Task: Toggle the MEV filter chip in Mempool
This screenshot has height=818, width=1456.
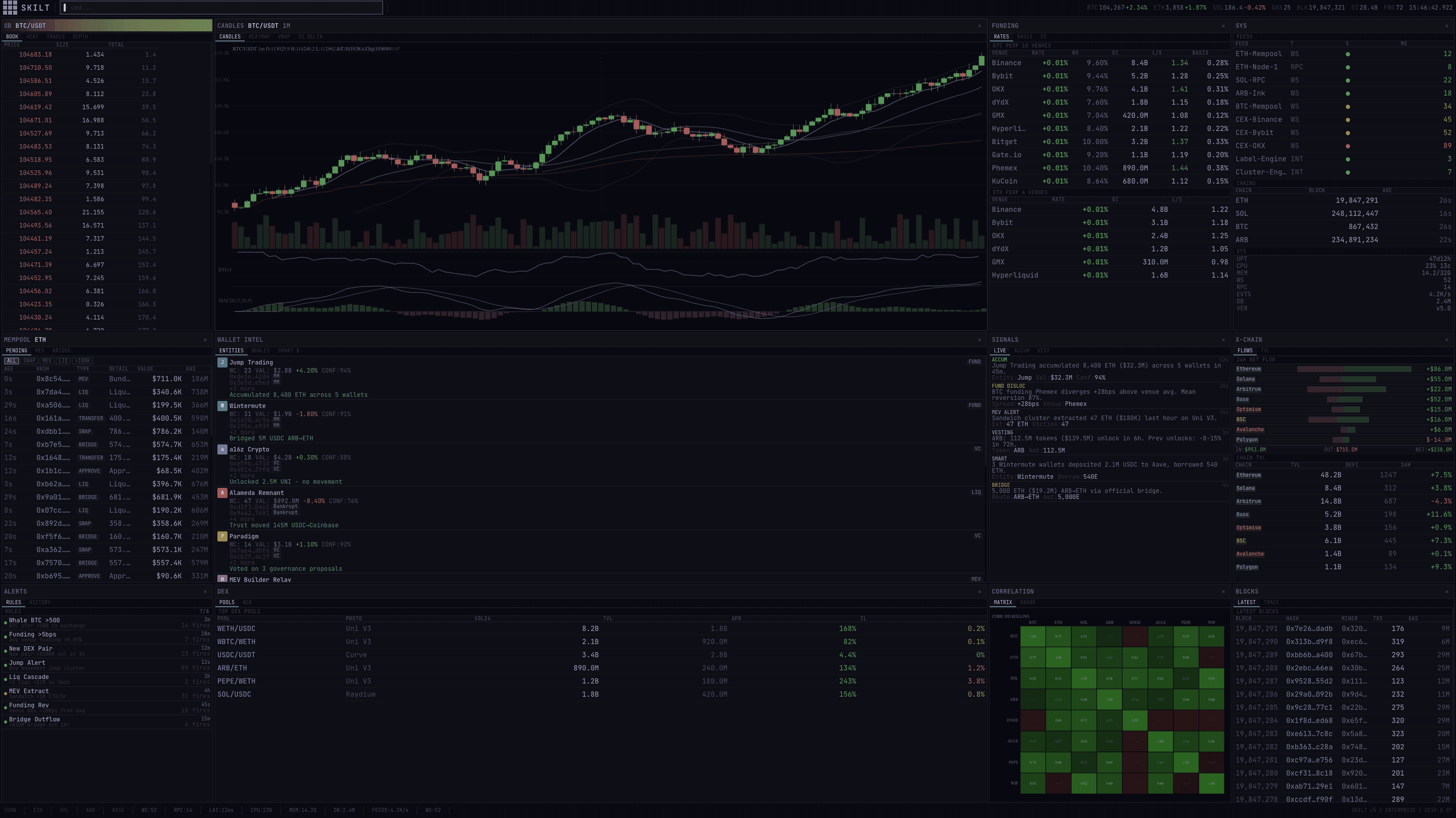Action: 47,360
